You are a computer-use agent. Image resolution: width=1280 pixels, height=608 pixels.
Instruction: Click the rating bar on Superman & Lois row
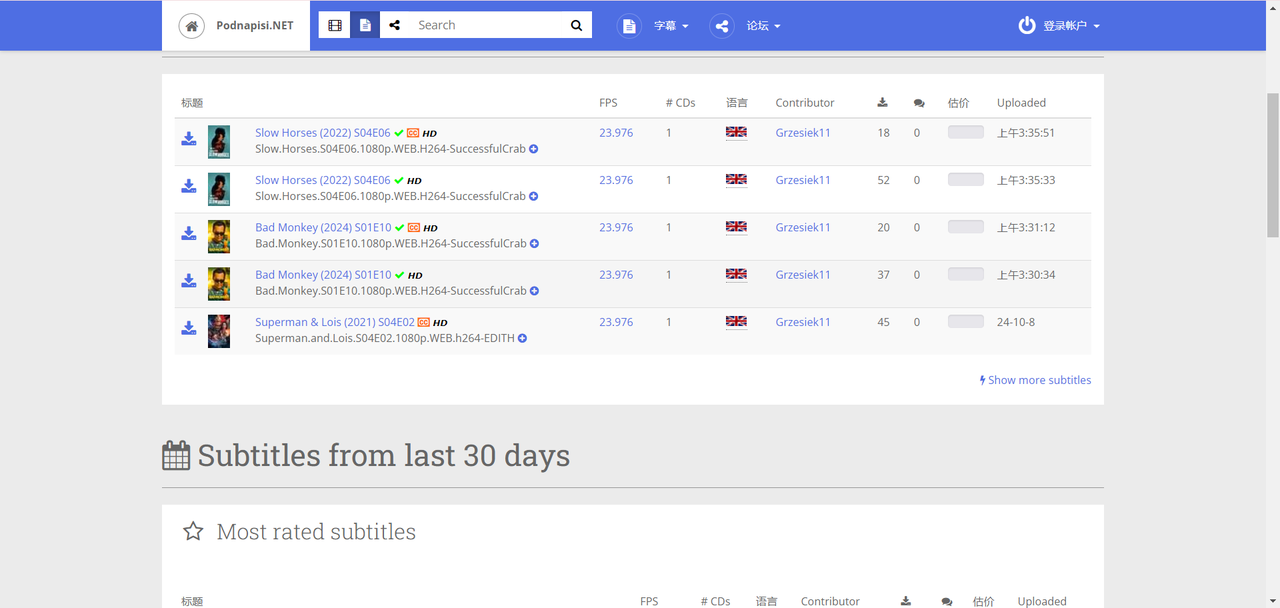(966, 321)
